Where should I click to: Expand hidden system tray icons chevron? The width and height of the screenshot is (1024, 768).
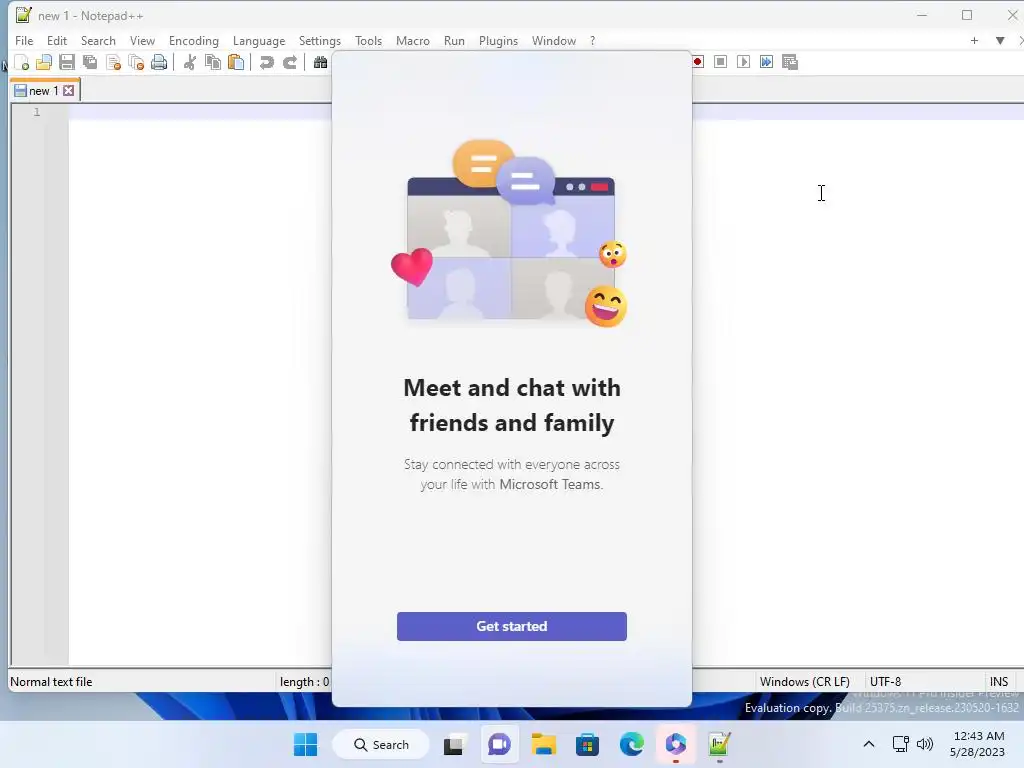point(869,744)
